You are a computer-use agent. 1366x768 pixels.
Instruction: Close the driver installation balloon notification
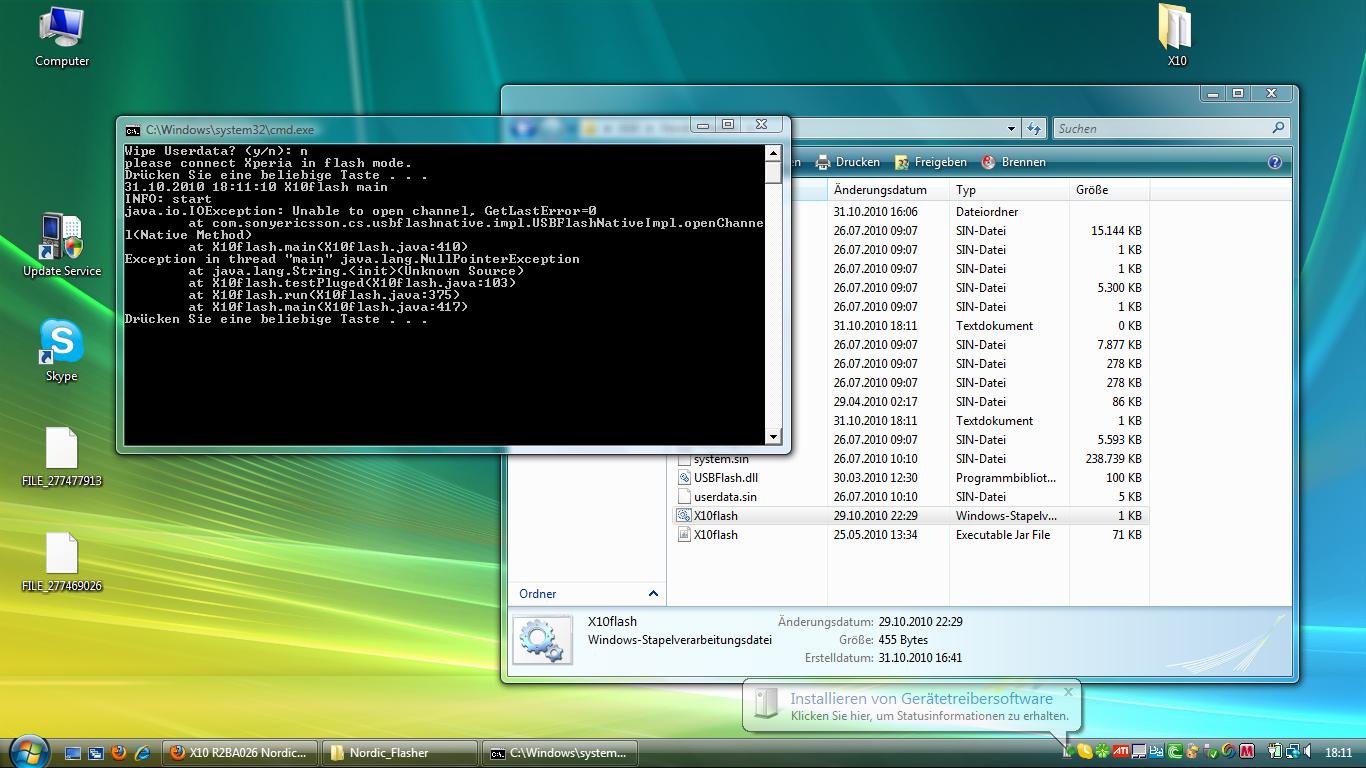coord(1068,691)
